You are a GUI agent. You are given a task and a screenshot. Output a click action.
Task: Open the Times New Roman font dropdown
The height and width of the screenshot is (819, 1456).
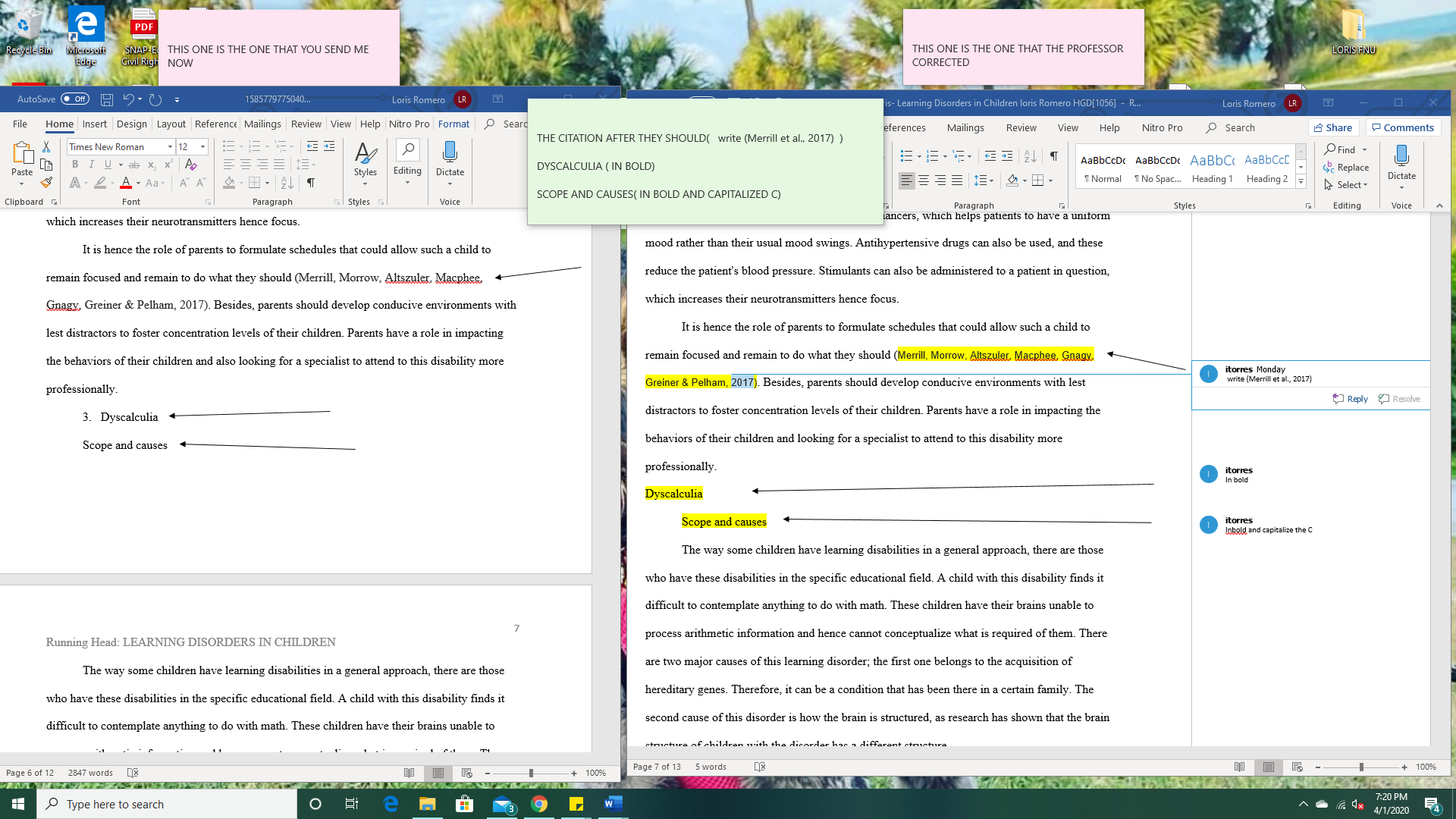pos(170,146)
